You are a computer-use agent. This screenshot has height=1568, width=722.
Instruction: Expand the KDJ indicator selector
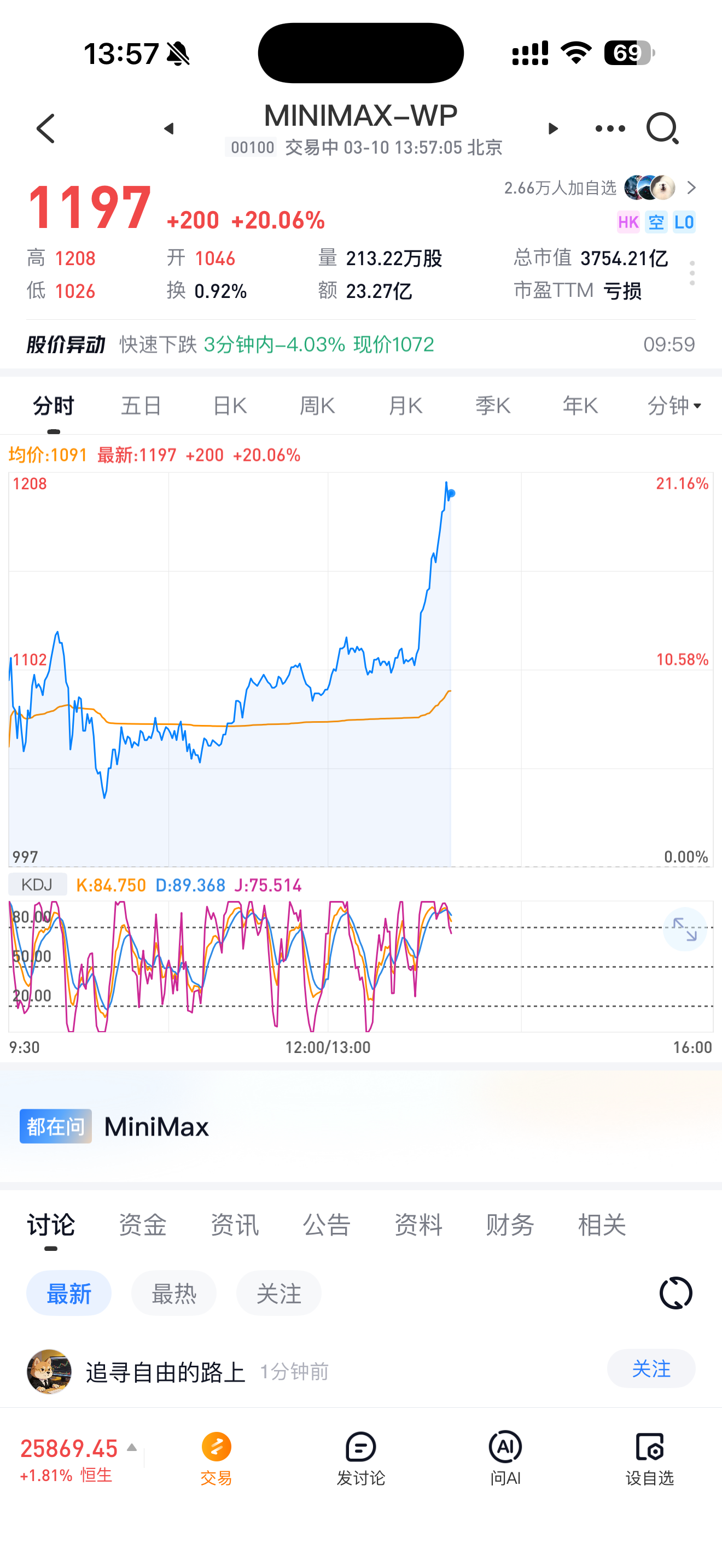tap(37, 885)
